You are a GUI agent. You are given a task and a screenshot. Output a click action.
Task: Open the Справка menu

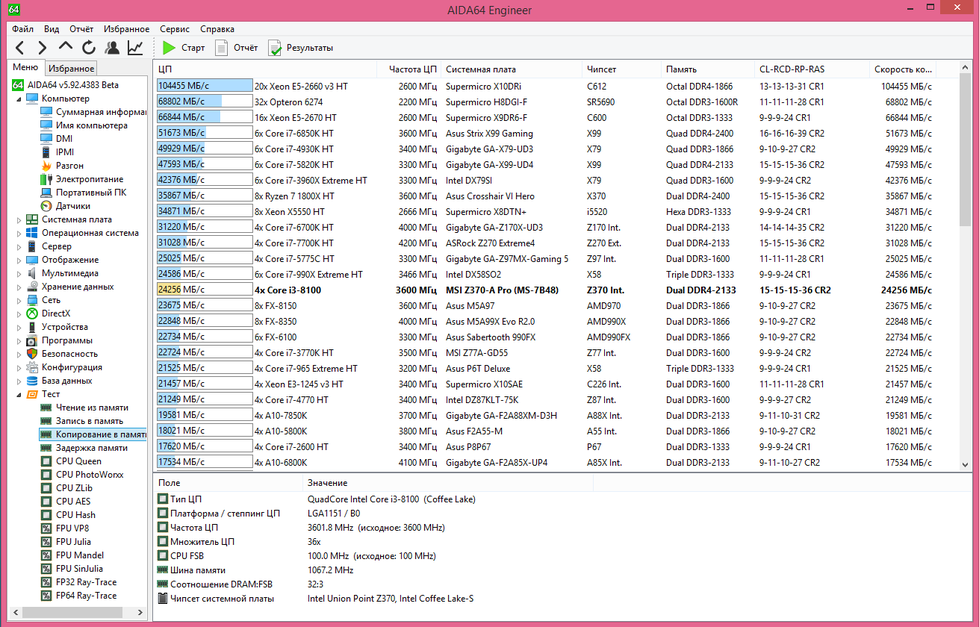pos(217,29)
